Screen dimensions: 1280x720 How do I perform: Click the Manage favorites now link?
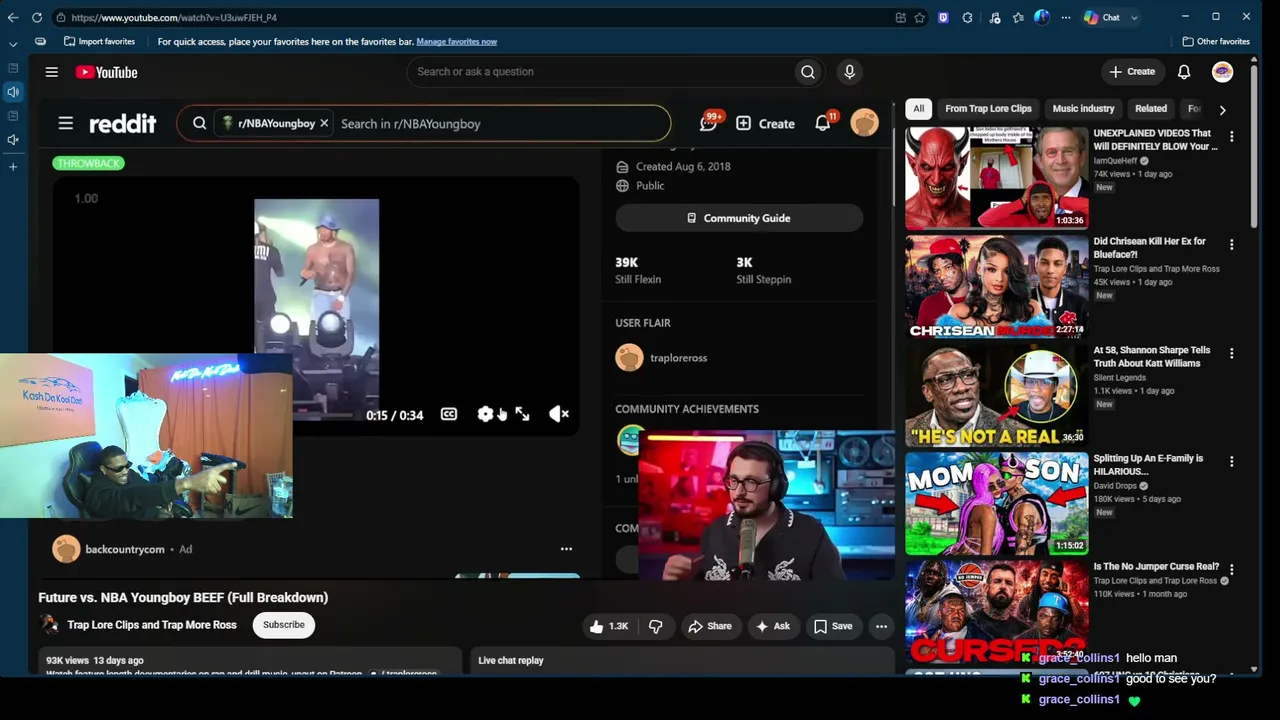pos(456,42)
